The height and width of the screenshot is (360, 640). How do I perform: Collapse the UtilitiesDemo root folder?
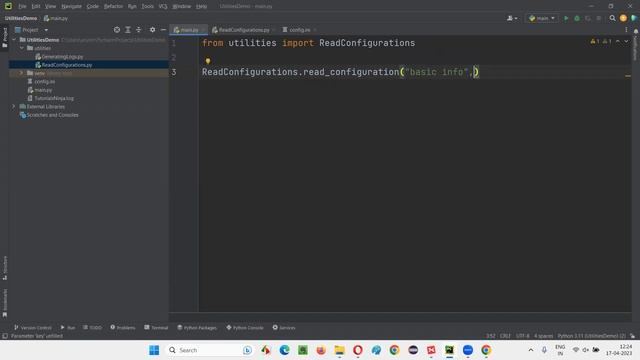[x=15, y=40]
